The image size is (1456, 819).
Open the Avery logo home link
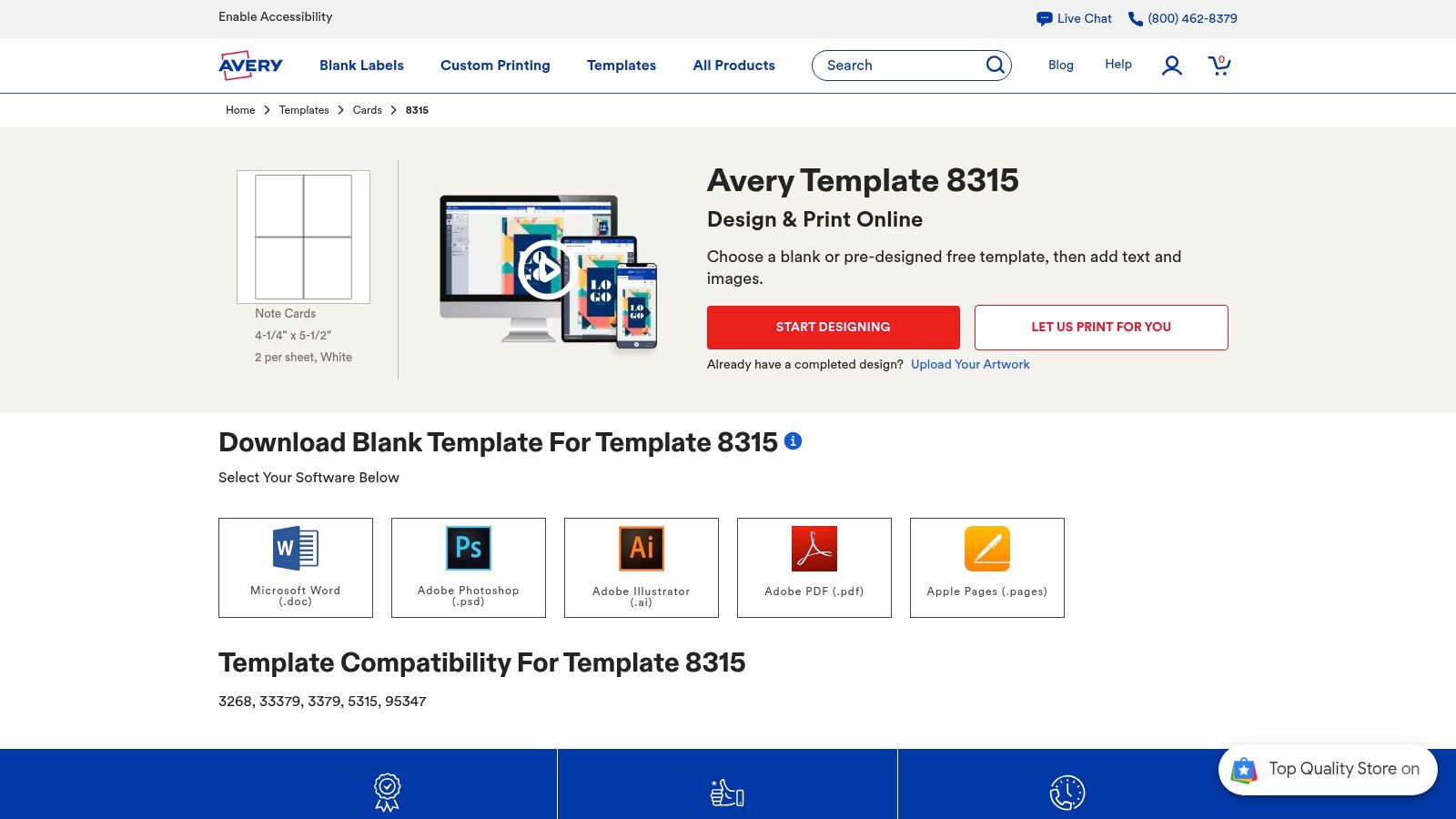tap(250, 65)
